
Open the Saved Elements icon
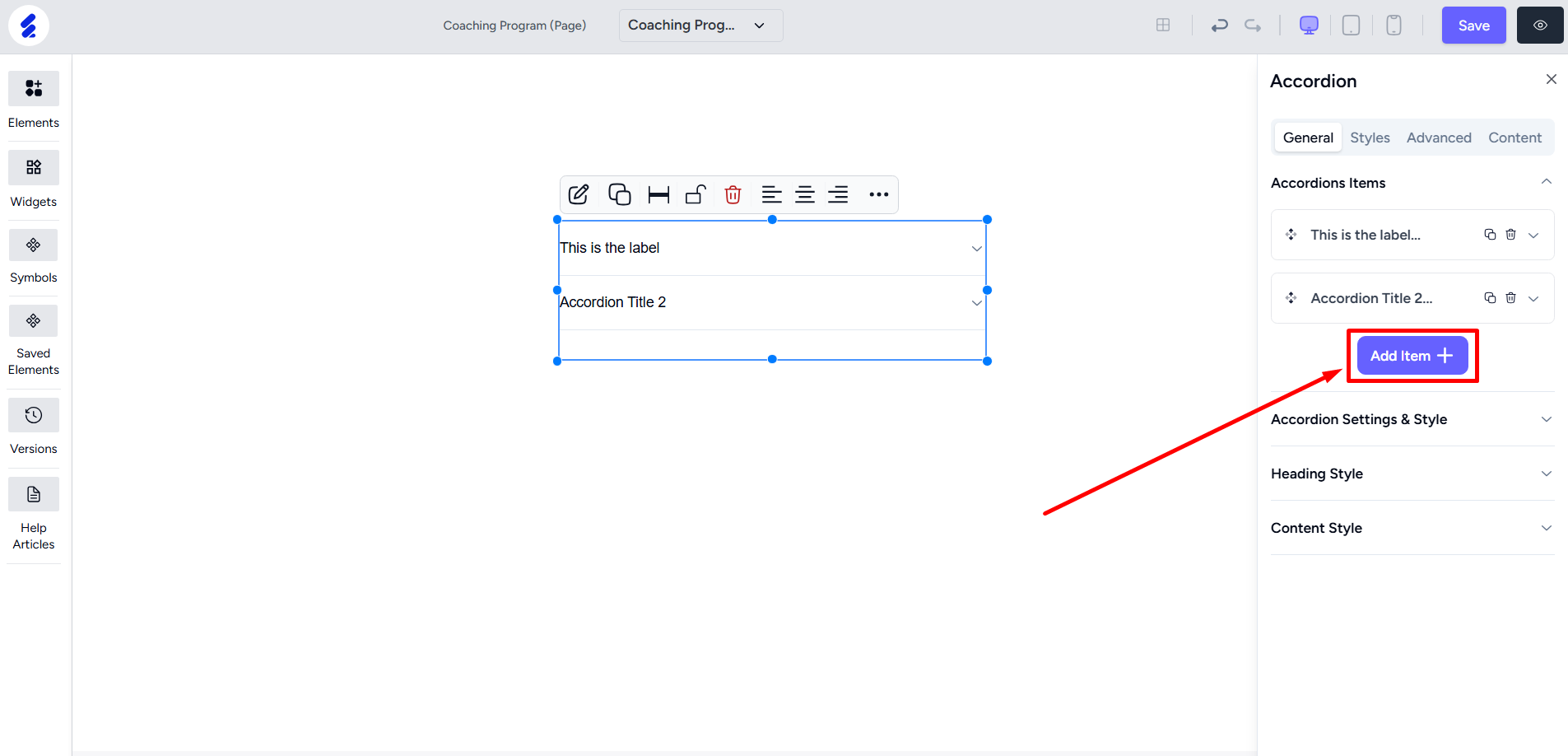(x=34, y=320)
